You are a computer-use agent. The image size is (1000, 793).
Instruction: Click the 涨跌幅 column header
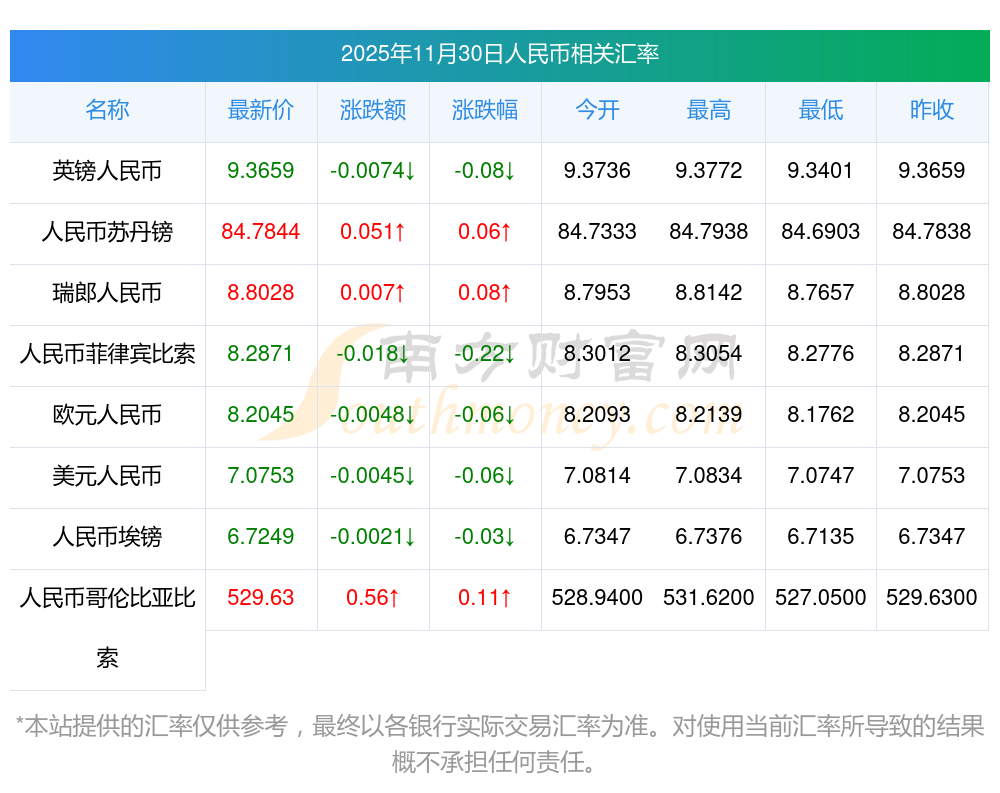click(x=485, y=110)
